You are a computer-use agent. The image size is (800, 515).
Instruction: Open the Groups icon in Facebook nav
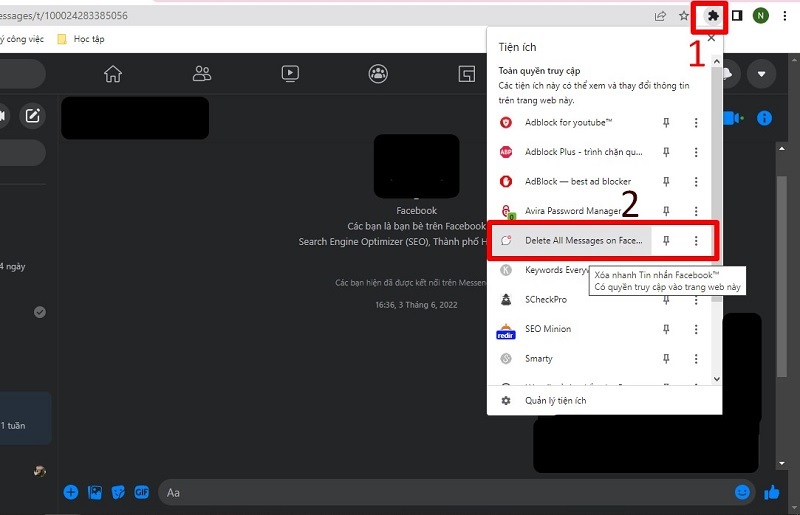point(378,74)
